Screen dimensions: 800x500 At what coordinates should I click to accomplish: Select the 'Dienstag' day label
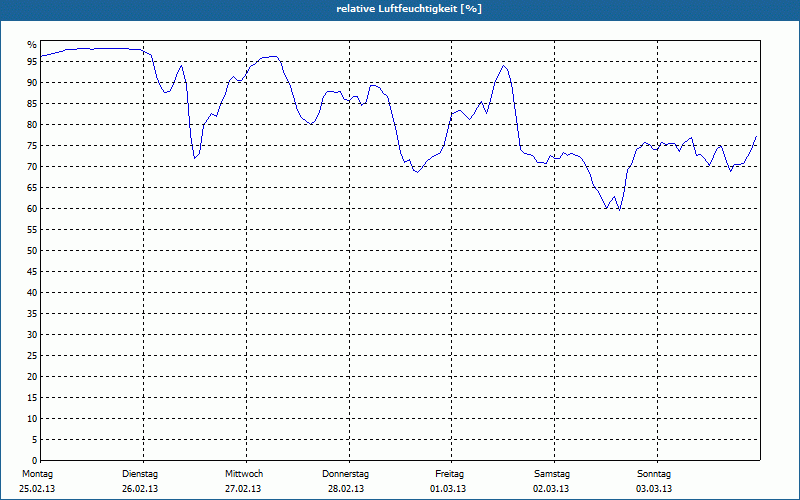tap(140, 474)
